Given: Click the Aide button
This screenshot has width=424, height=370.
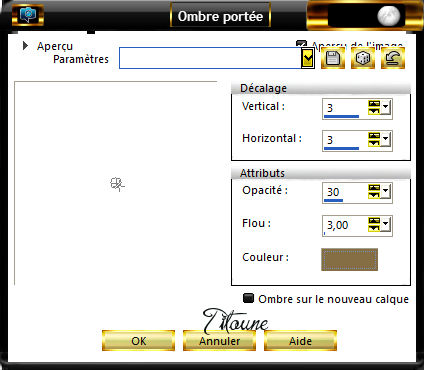Looking at the screenshot, I should pos(300,341).
